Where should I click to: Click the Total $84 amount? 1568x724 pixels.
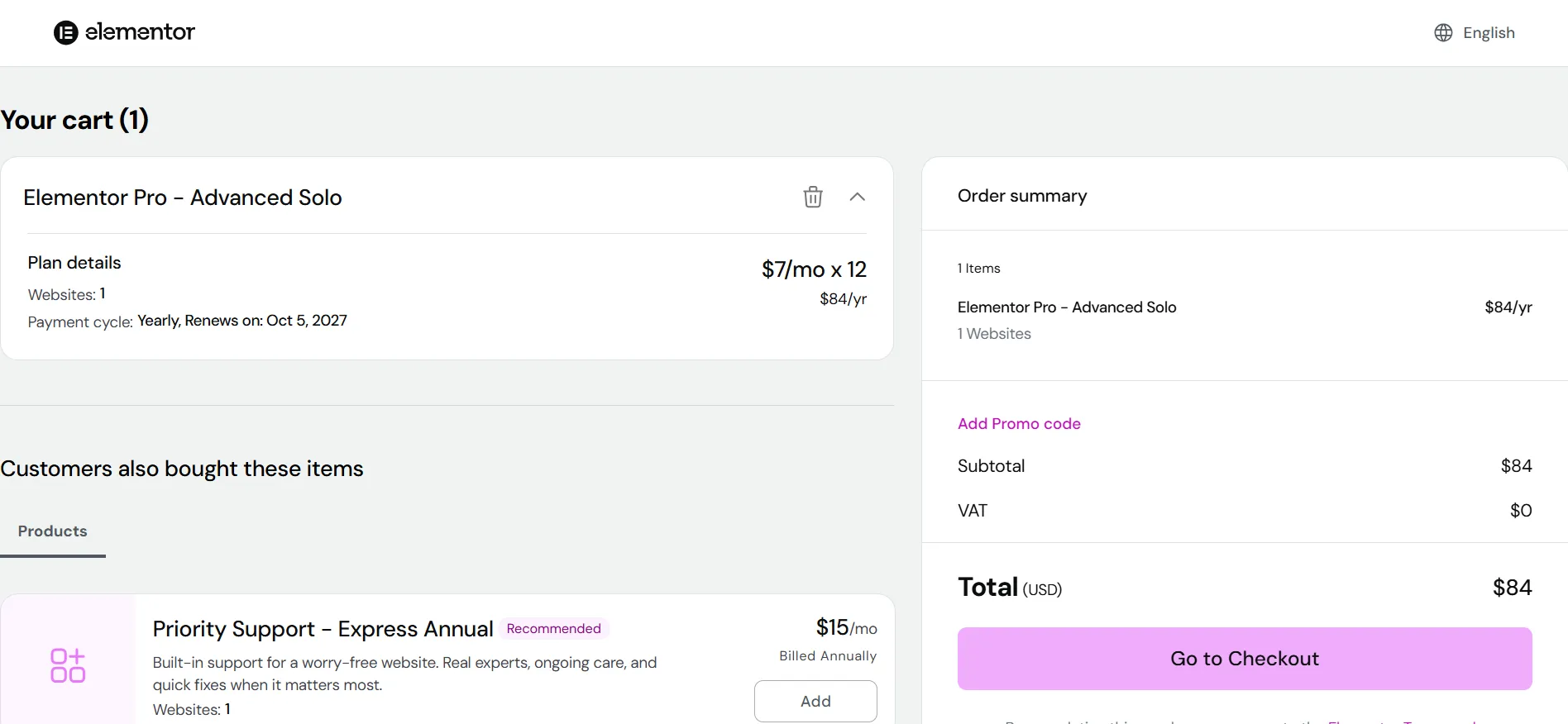[1512, 588]
